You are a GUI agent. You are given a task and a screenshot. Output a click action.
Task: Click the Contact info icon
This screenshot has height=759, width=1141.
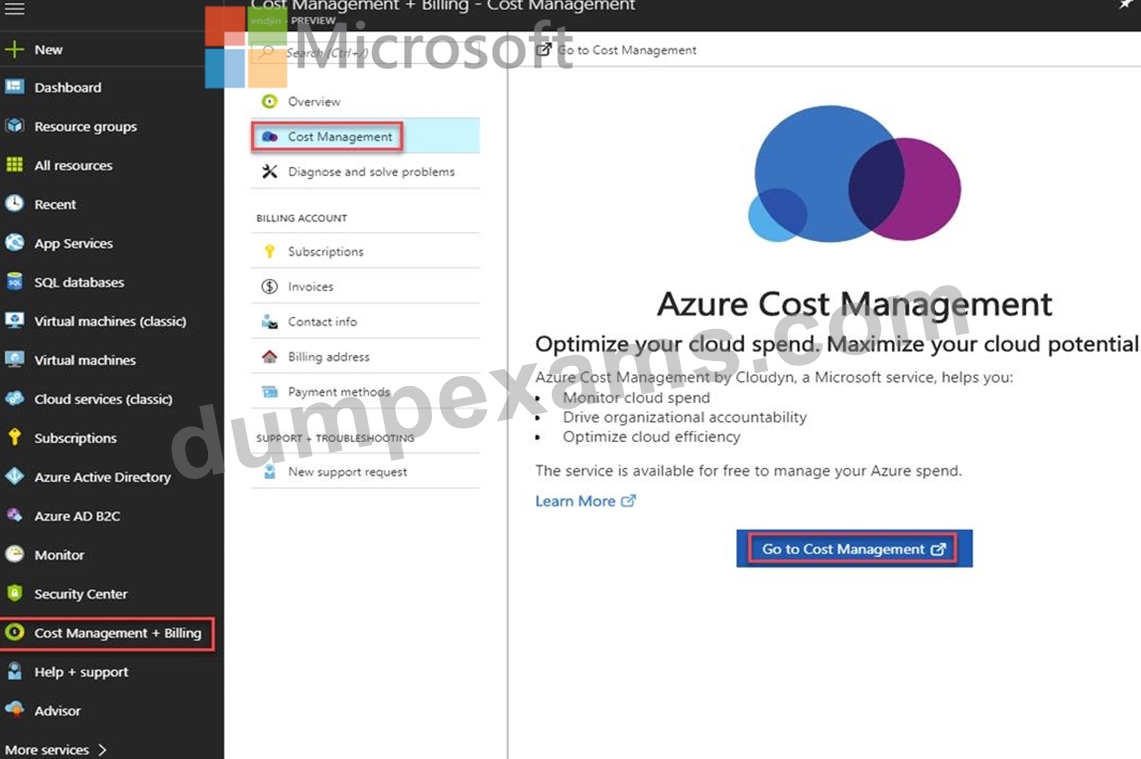tap(269, 322)
